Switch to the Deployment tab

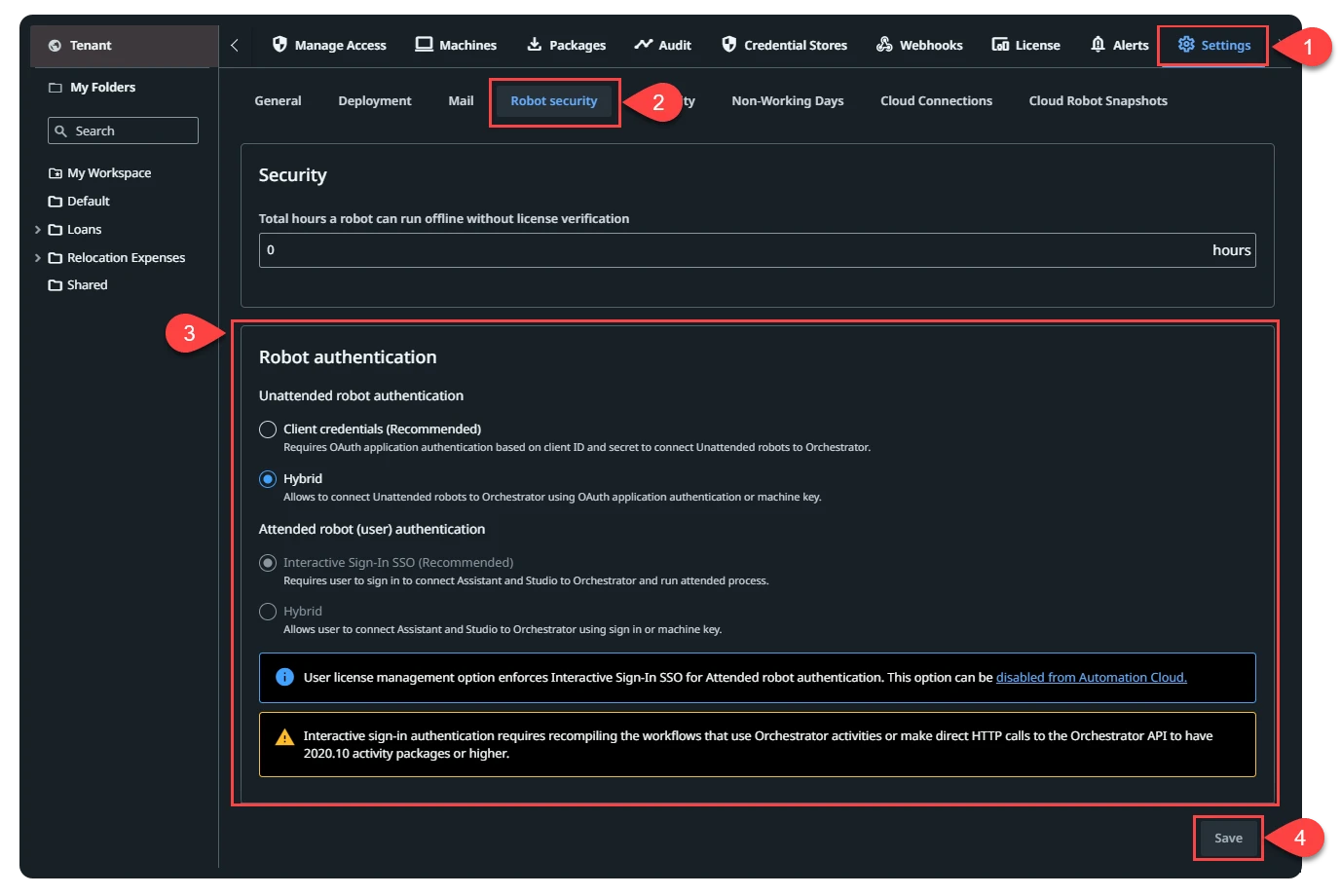375,101
